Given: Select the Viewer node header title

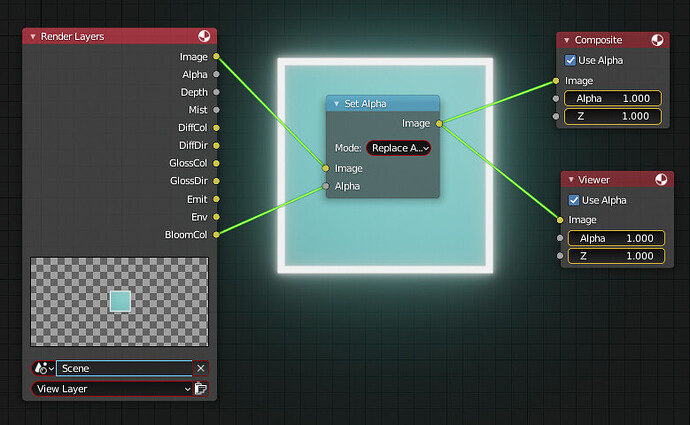Looking at the screenshot, I should pos(594,180).
